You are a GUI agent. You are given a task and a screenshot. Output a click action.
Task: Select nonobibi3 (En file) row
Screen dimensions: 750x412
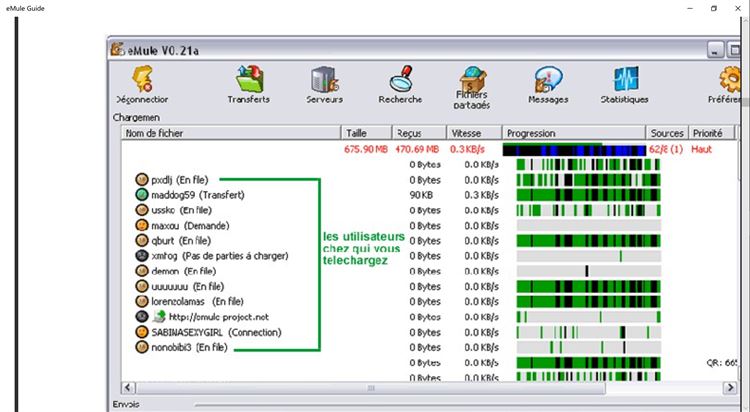point(189,347)
